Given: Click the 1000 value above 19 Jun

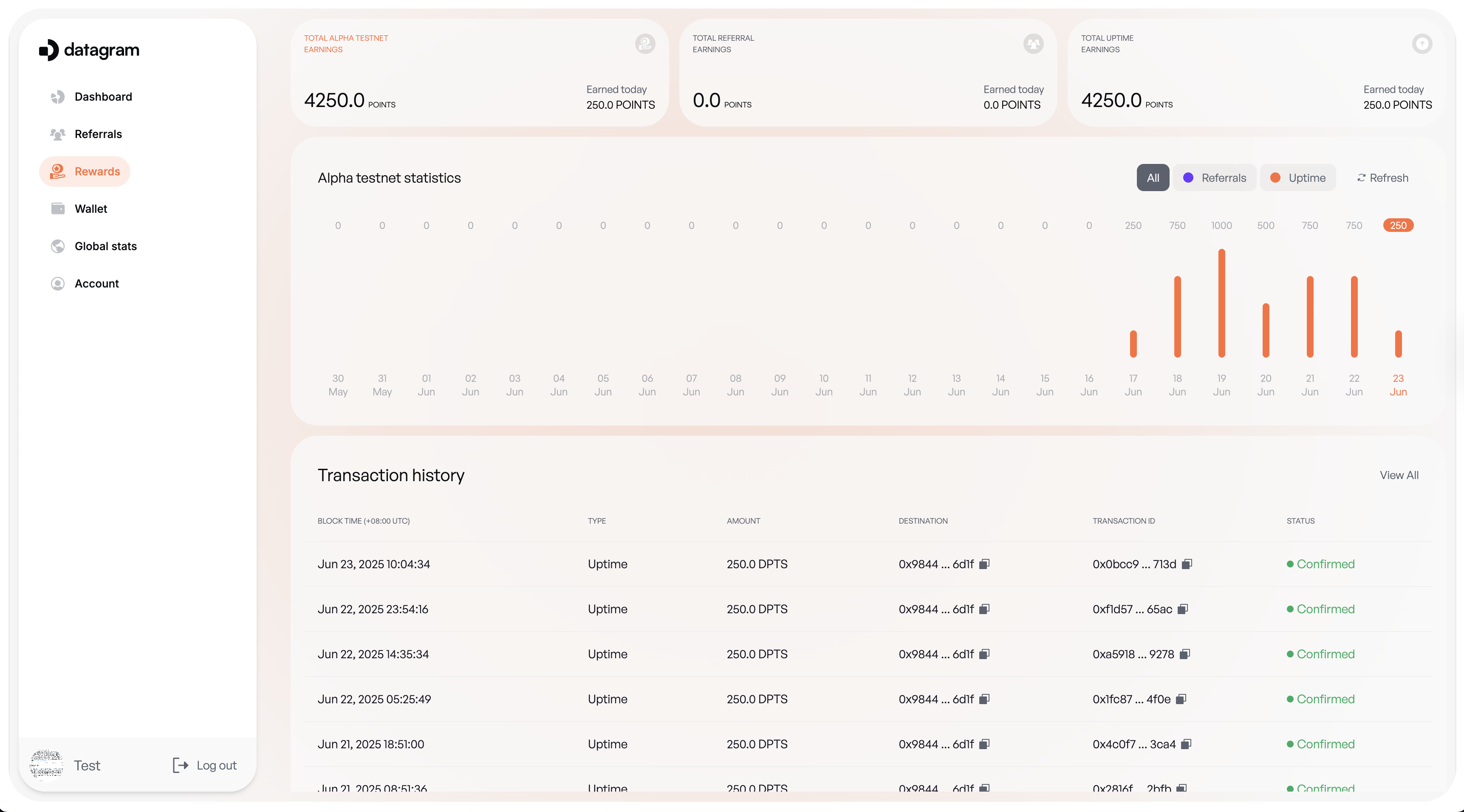Looking at the screenshot, I should (1221, 226).
